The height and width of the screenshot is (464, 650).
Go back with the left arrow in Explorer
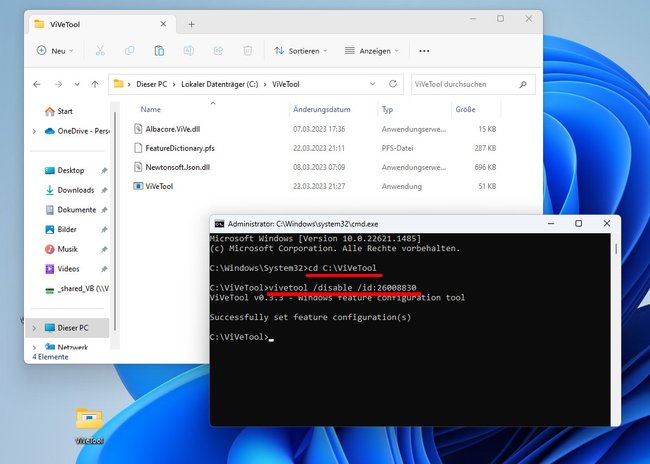[37, 84]
